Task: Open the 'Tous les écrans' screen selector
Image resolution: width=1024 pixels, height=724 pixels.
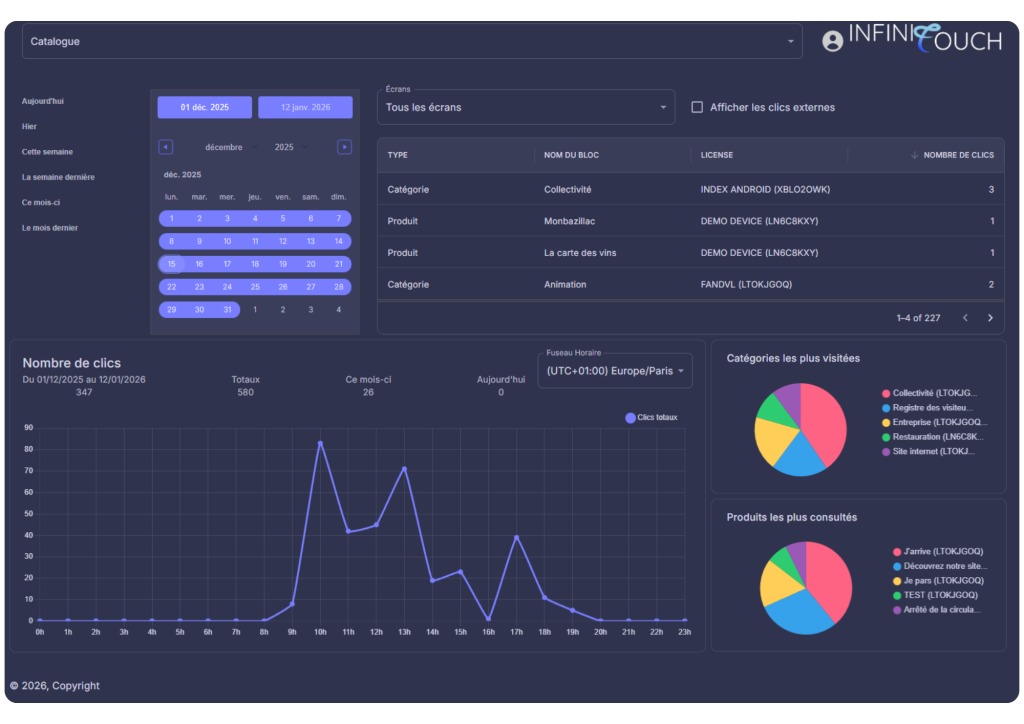Action: pyautogui.click(x=526, y=106)
